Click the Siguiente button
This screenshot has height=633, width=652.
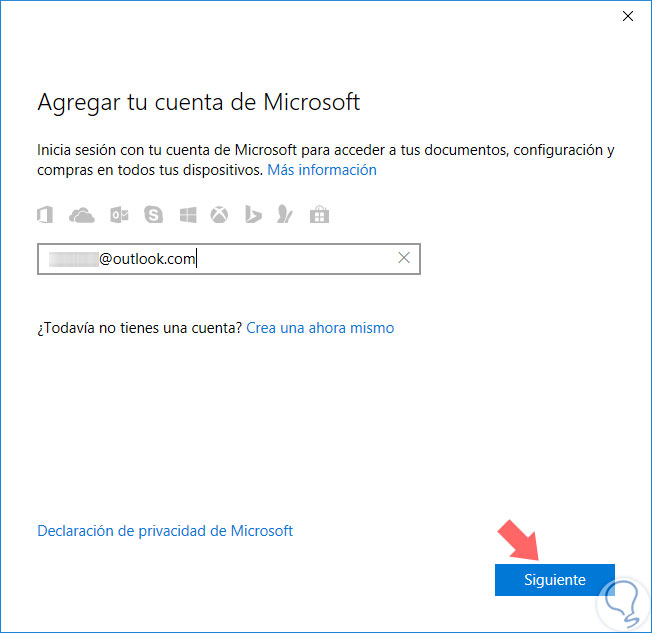(x=555, y=580)
